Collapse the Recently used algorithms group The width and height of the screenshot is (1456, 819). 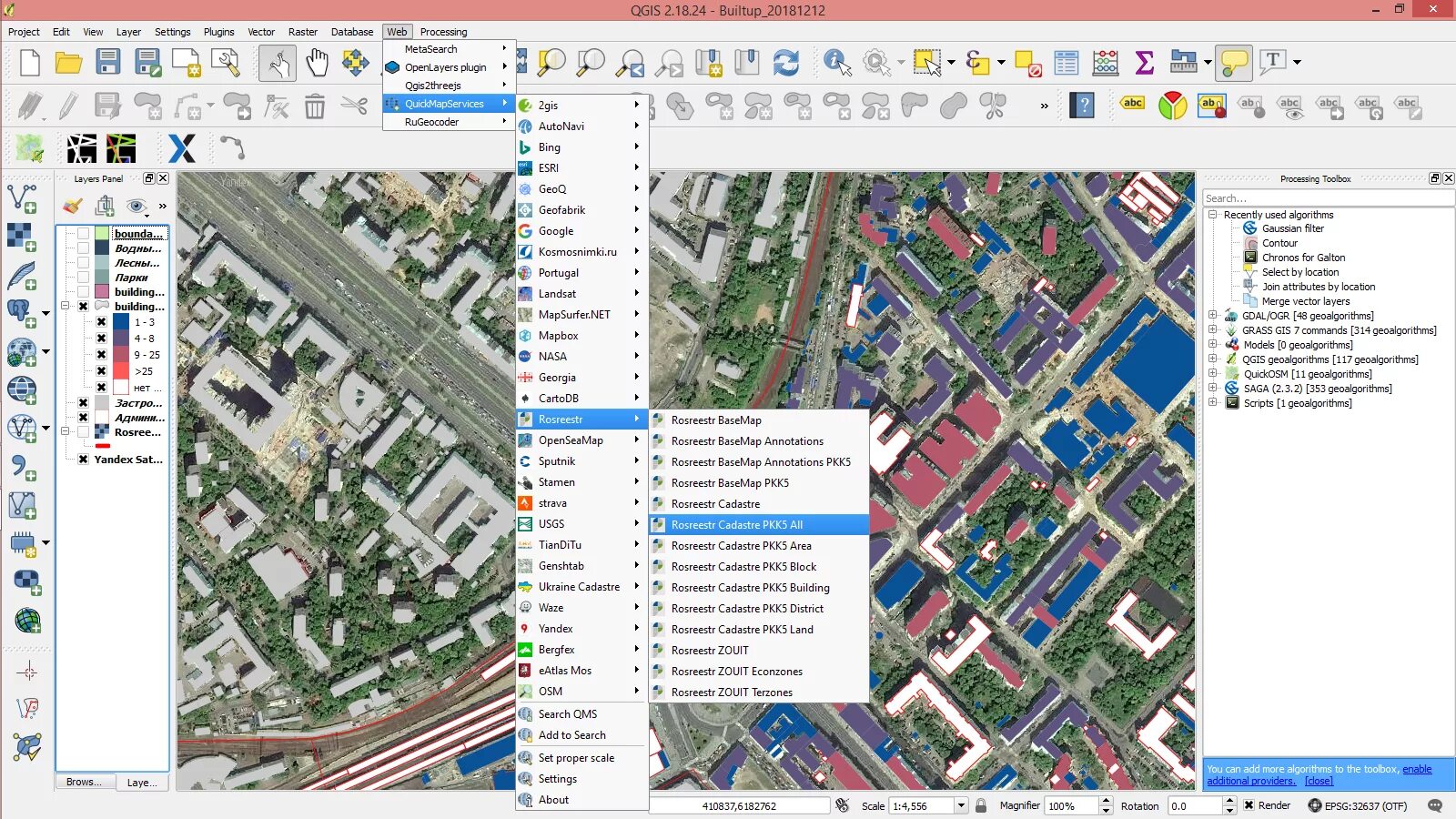pyautogui.click(x=1212, y=215)
